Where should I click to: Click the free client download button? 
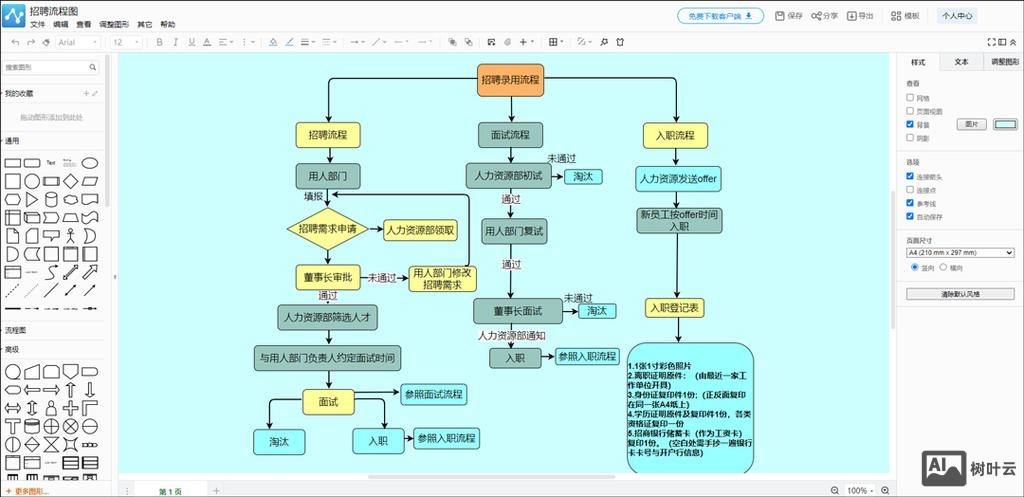click(x=720, y=16)
